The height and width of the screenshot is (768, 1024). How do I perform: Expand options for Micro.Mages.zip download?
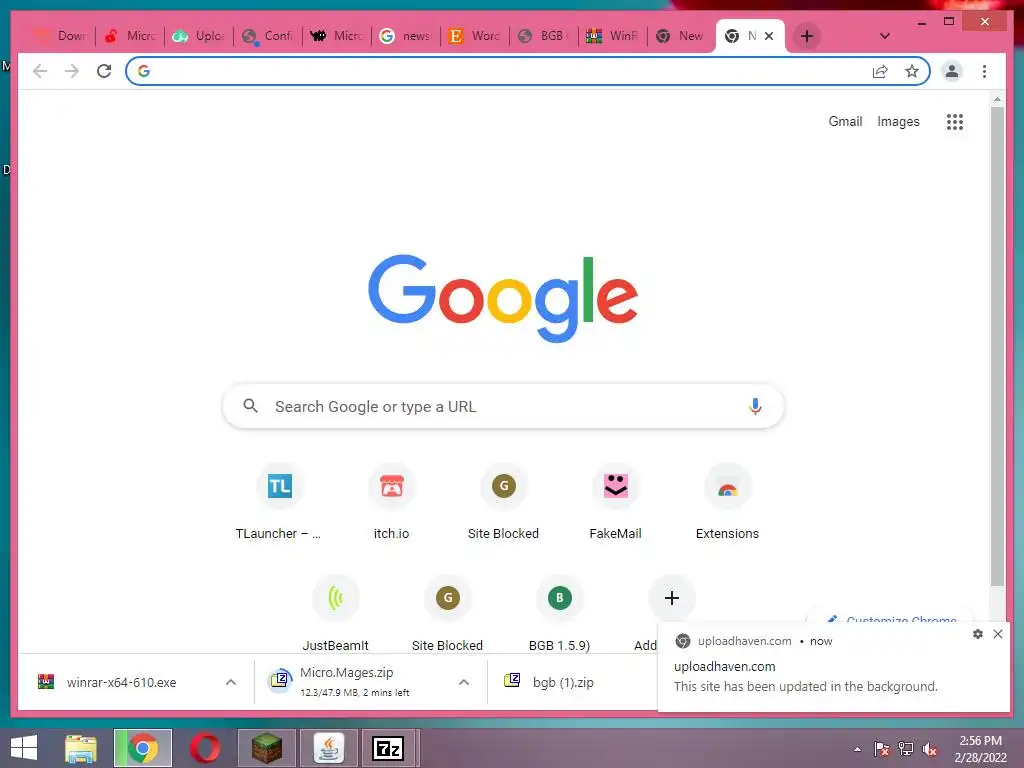point(464,682)
